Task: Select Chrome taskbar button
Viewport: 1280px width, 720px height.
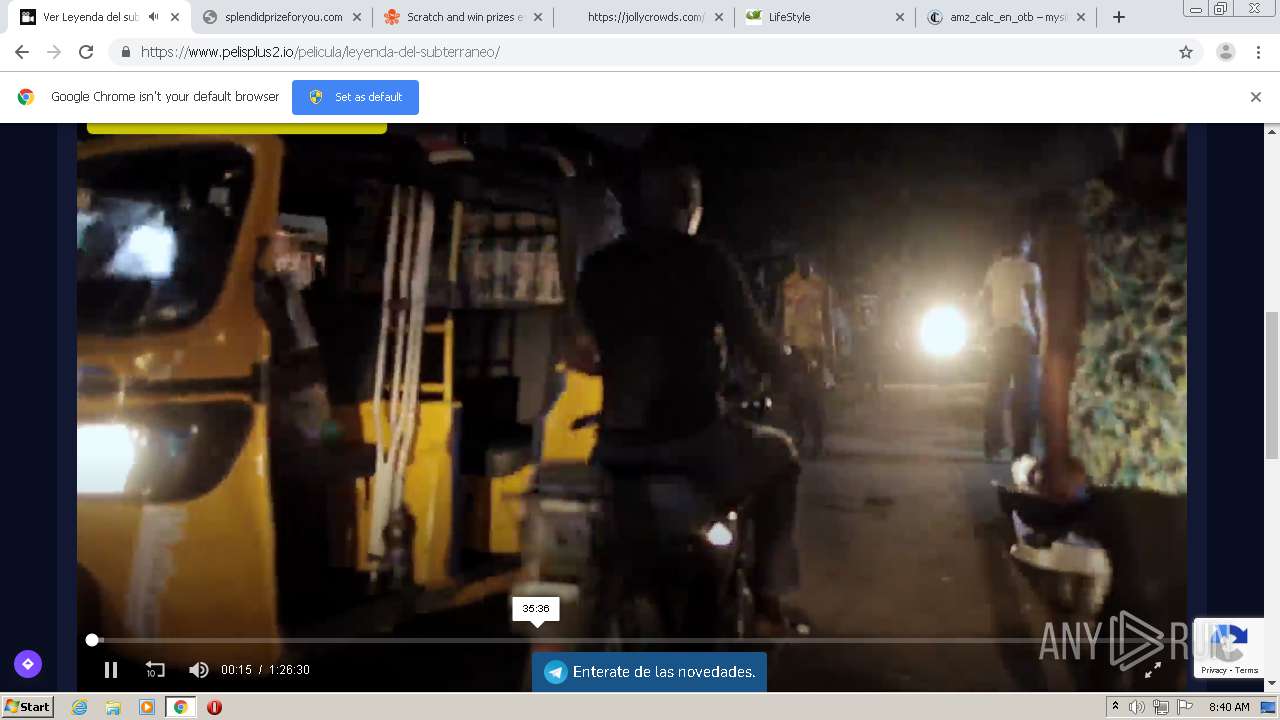Action: click(180, 707)
